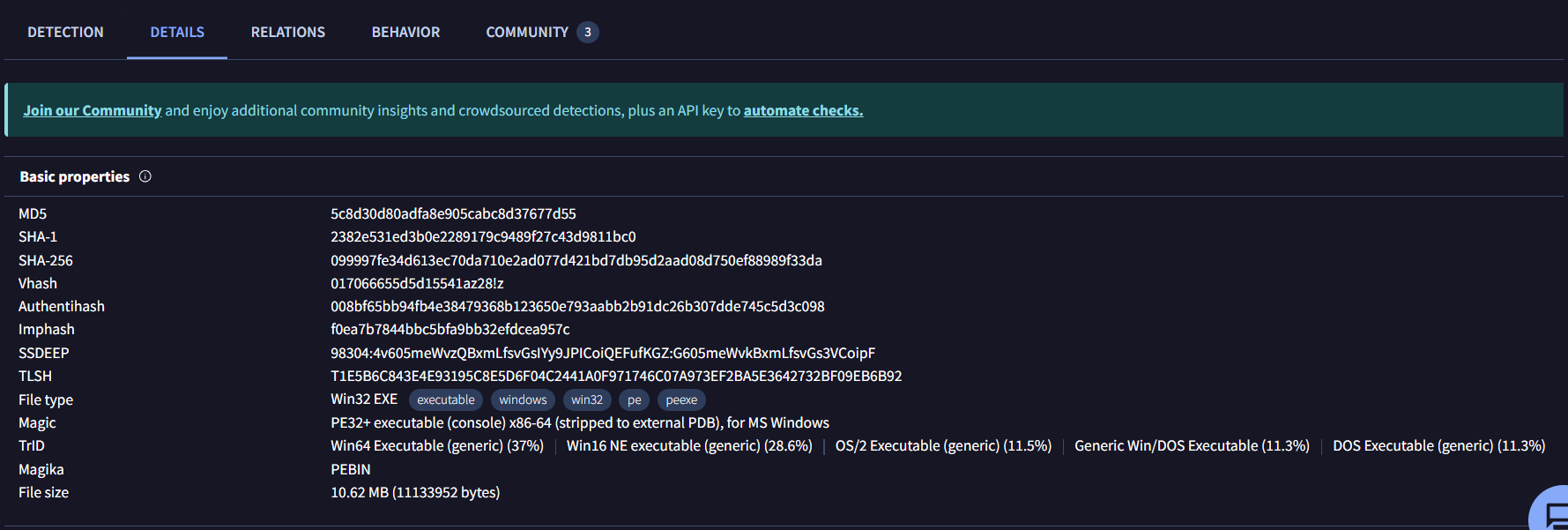The height and width of the screenshot is (530, 1568).
Task: Select the SHA-1 hash starting 2382e531
Action: [483, 236]
